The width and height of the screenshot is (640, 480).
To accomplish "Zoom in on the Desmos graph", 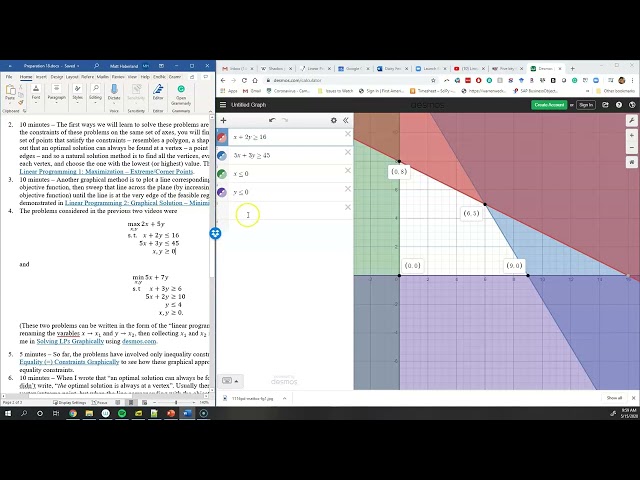I will (631, 136).
